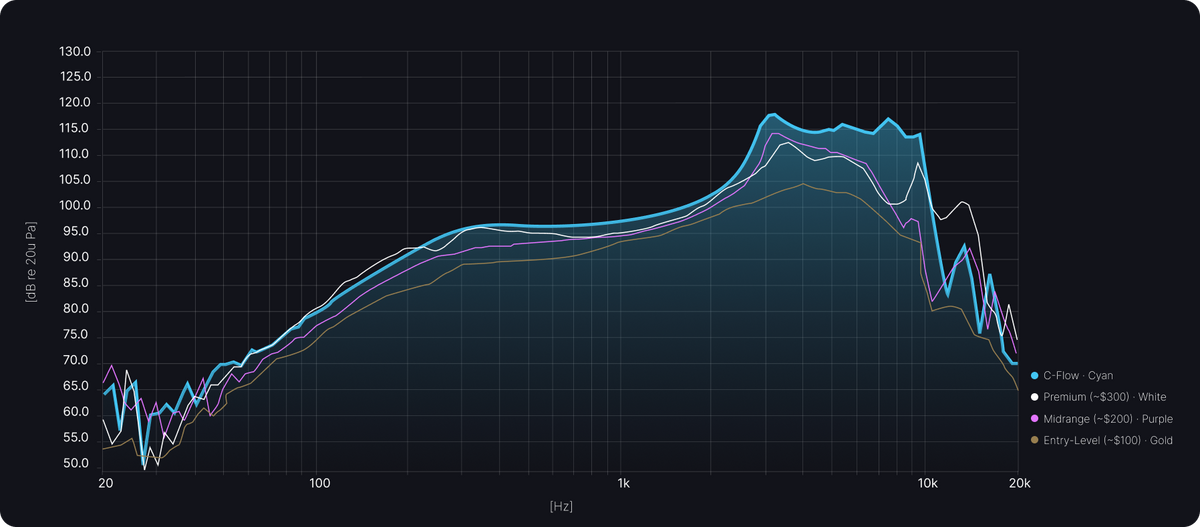The width and height of the screenshot is (1200, 527).
Task: Click the 75.0 y-axis value
Action: pos(78,336)
